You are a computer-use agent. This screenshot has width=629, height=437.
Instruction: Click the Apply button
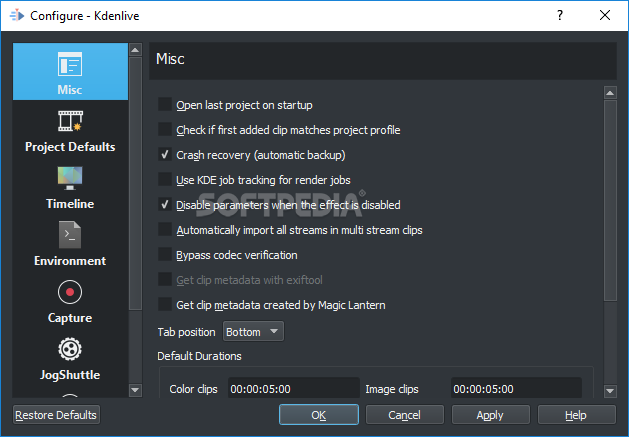pyautogui.click(x=490, y=415)
